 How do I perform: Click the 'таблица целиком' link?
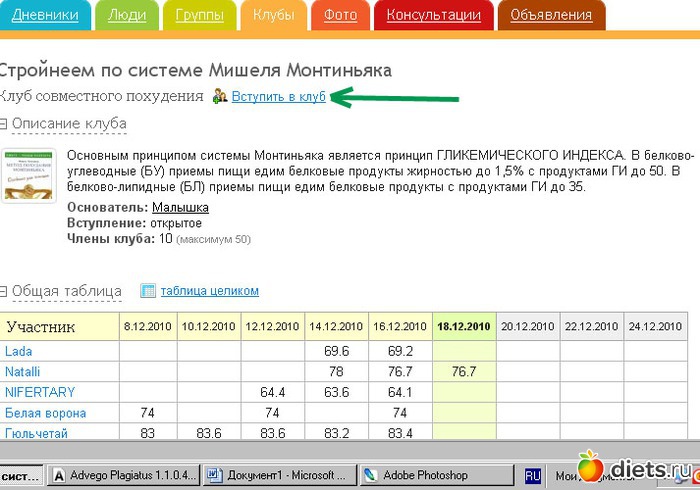pos(212,291)
